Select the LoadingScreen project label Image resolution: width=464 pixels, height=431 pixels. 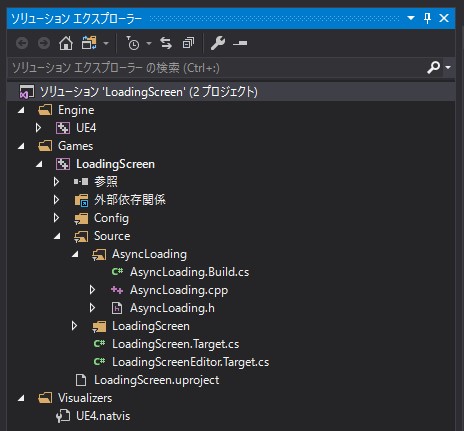(115, 164)
